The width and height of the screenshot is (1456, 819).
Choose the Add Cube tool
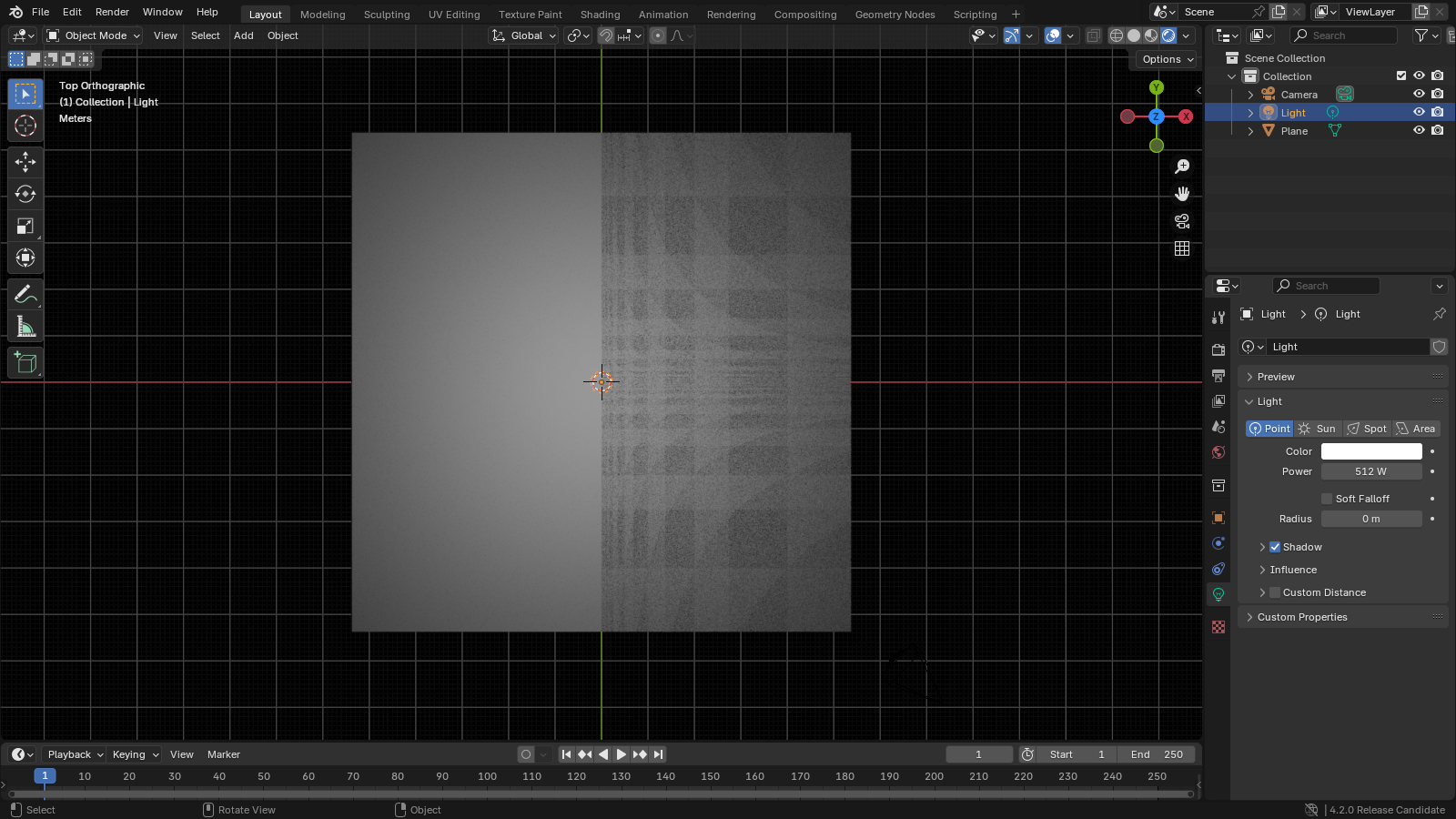[25, 363]
